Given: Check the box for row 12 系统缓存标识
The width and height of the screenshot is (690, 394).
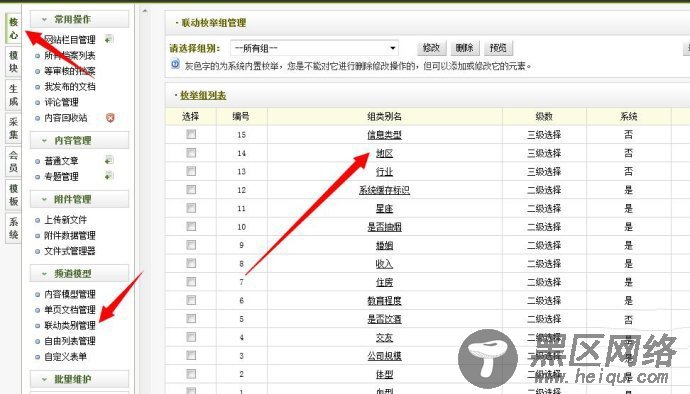Looking at the screenshot, I should pos(191,189).
